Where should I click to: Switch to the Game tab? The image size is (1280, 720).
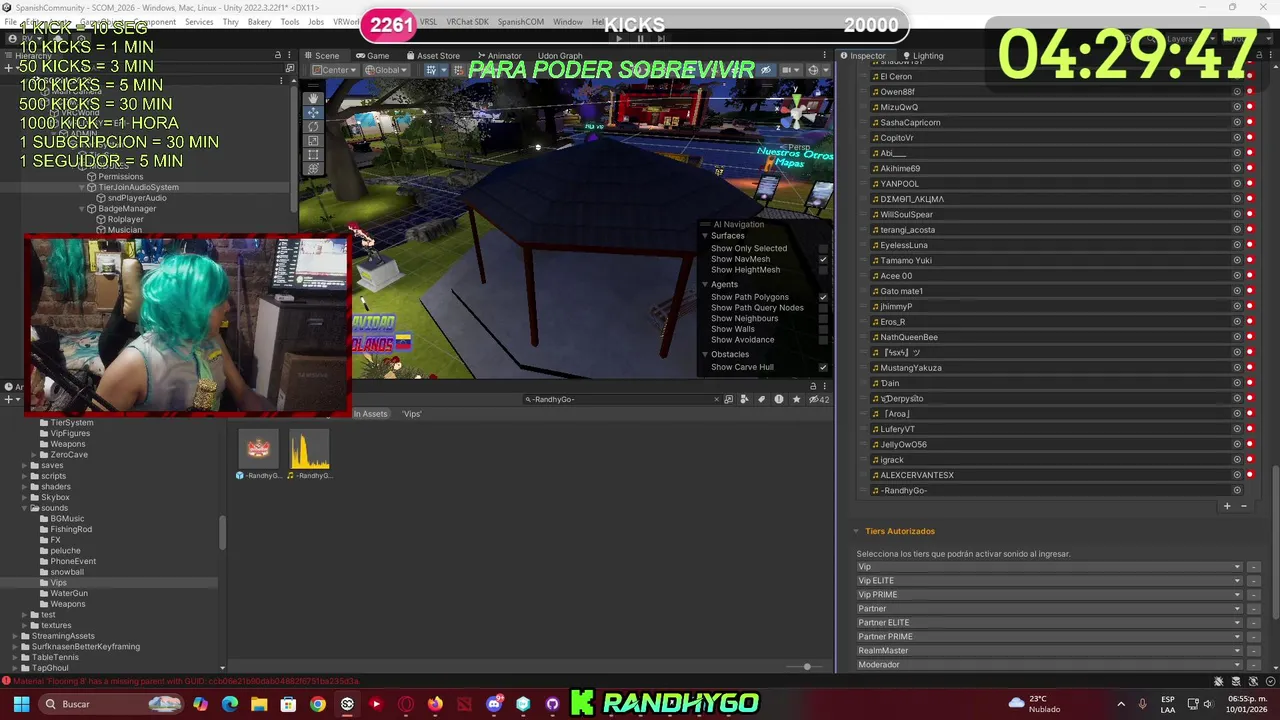[x=372, y=56]
